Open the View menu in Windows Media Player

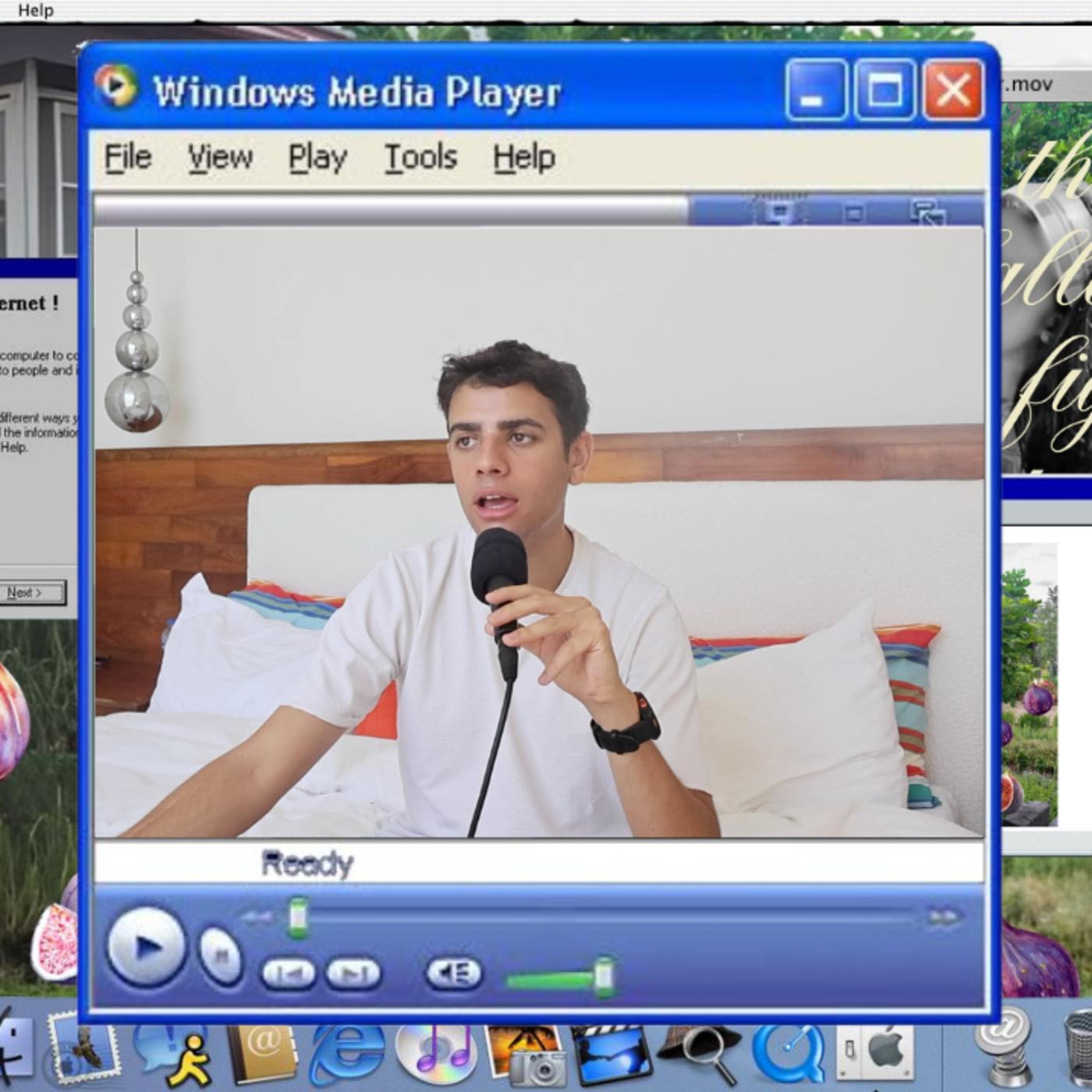[x=220, y=157]
